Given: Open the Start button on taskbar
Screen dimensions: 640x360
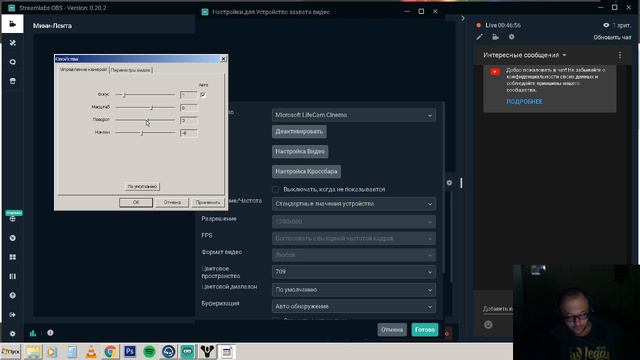Looking at the screenshot, I should (11, 351).
